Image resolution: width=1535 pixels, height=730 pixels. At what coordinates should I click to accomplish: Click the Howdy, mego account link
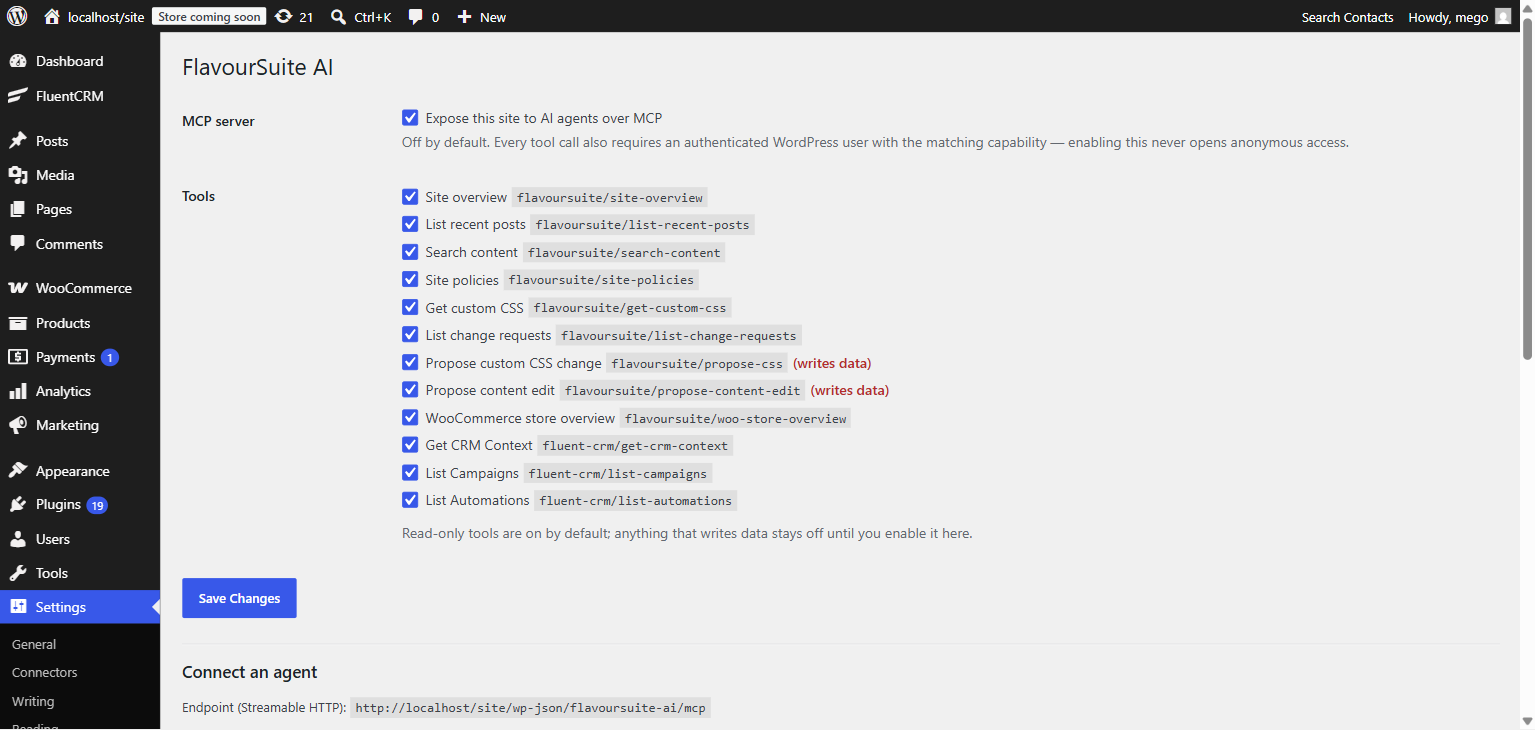1448,17
